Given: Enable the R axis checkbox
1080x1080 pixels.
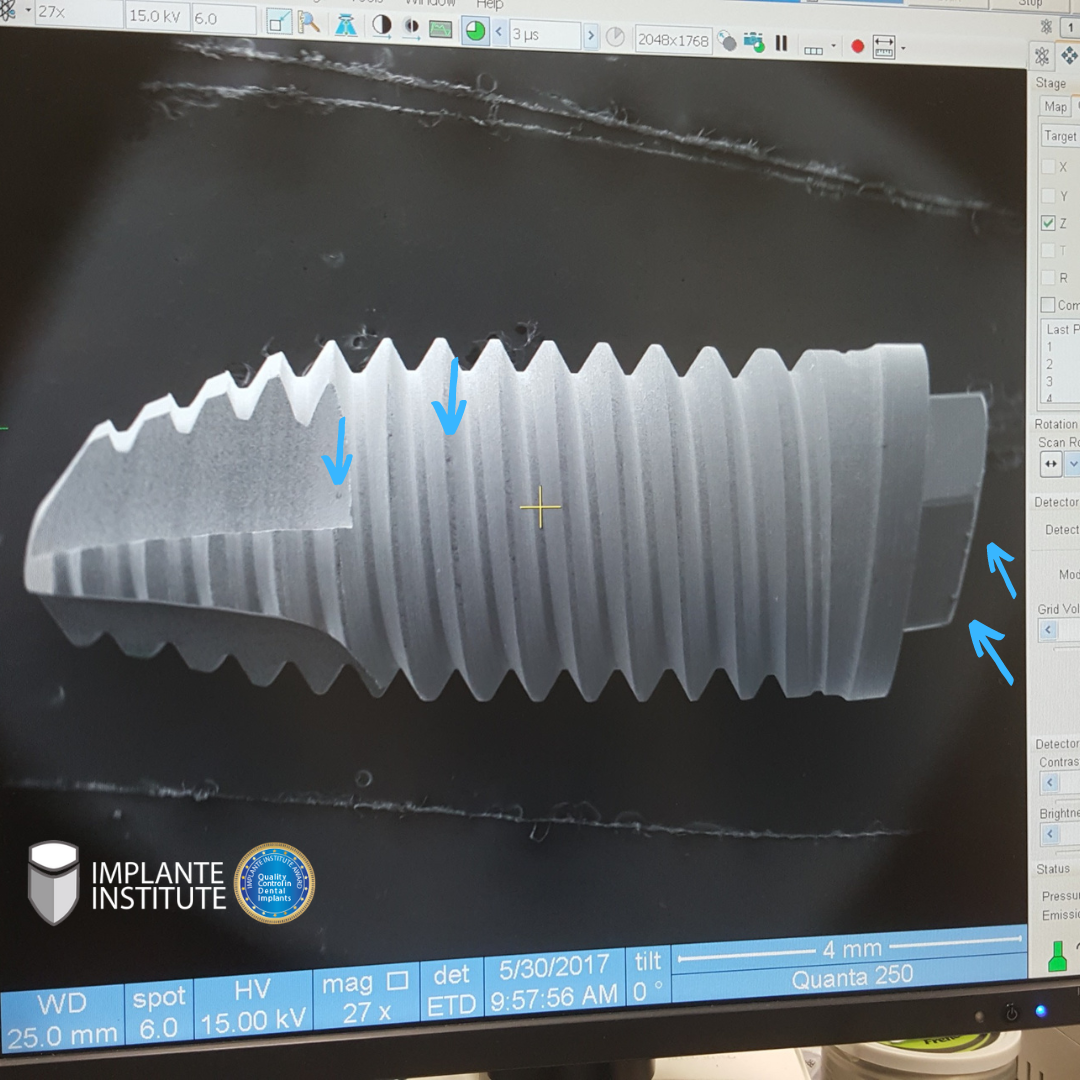Looking at the screenshot, I should click(1048, 277).
